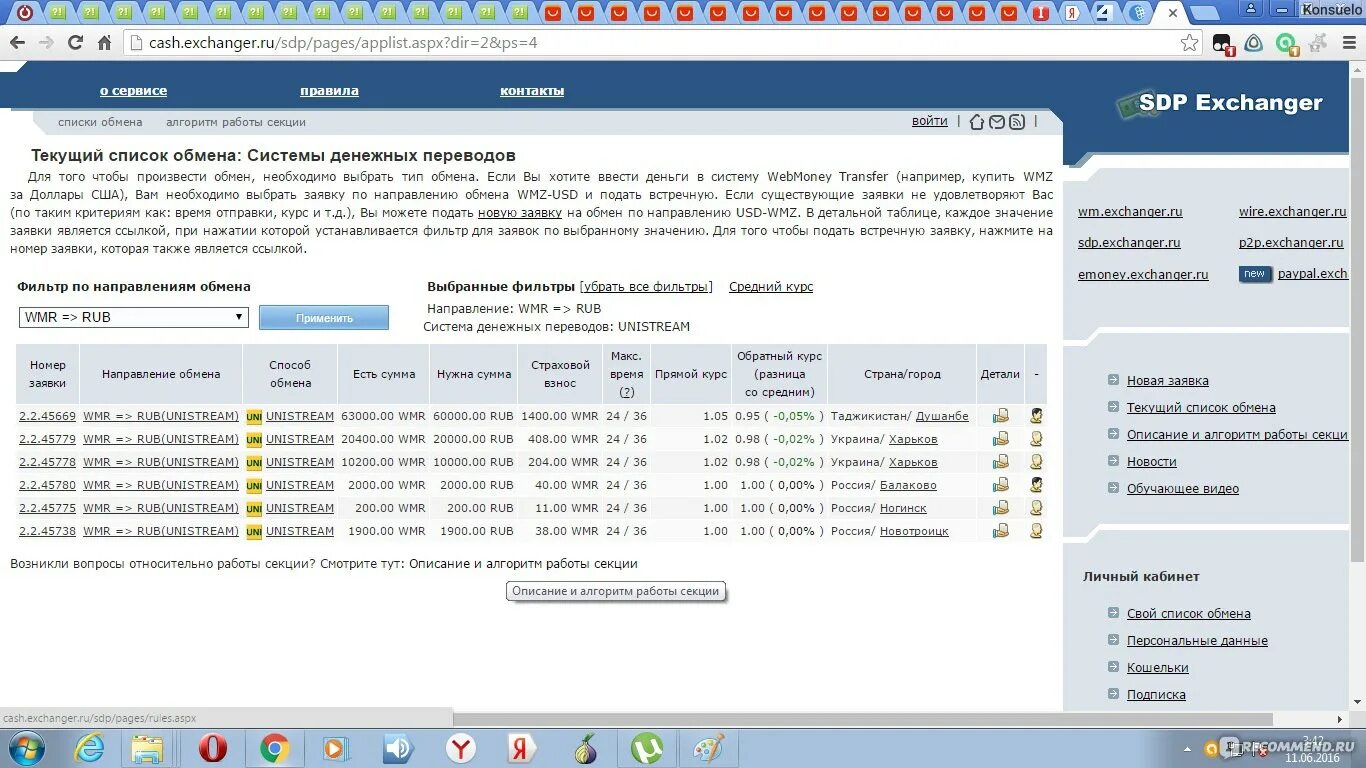Filter by city Душанбе
This screenshot has height=768, width=1366.
942,416
